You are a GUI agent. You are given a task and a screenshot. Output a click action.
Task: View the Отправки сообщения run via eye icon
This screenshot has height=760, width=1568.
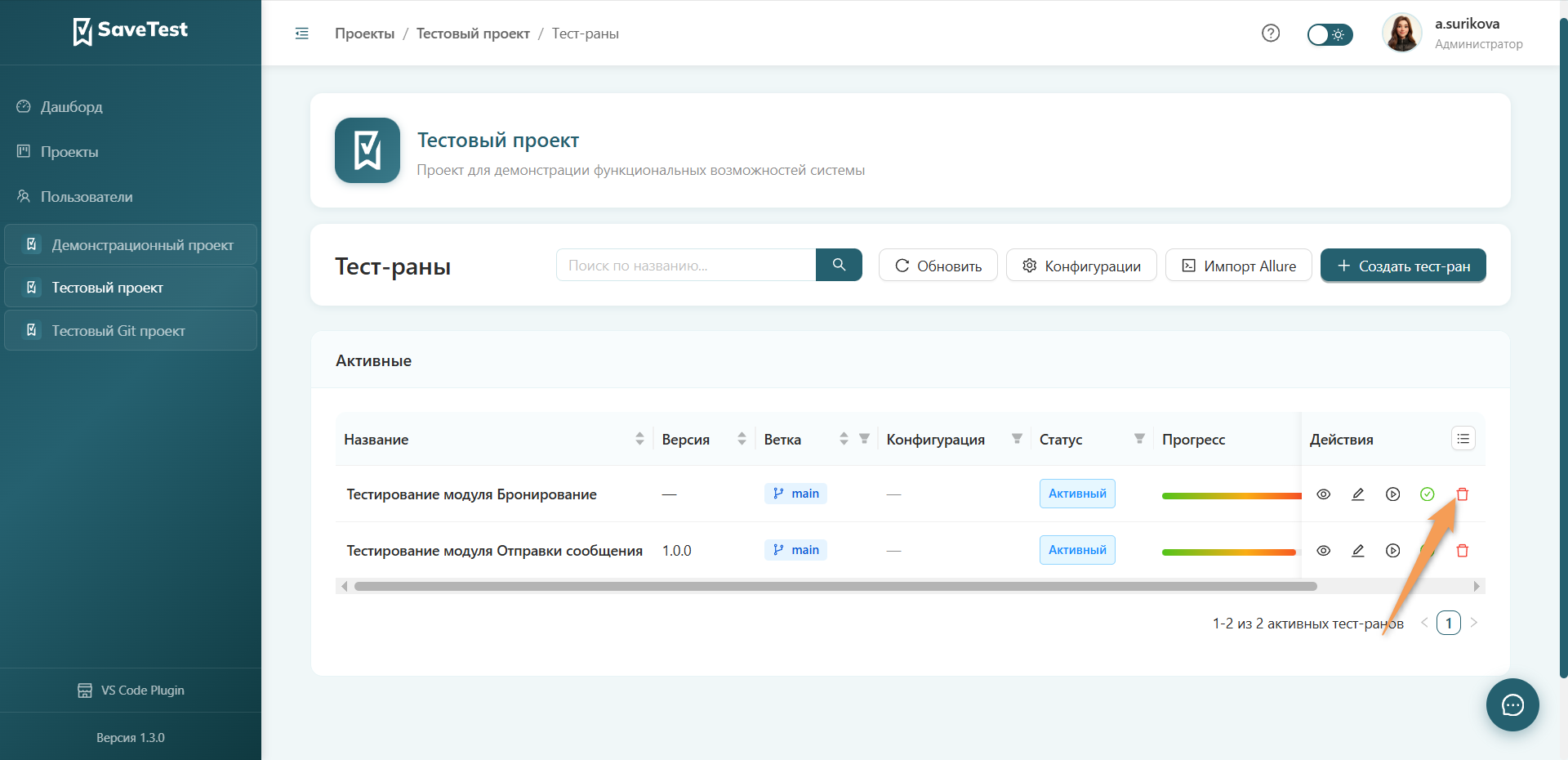(x=1324, y=551)
